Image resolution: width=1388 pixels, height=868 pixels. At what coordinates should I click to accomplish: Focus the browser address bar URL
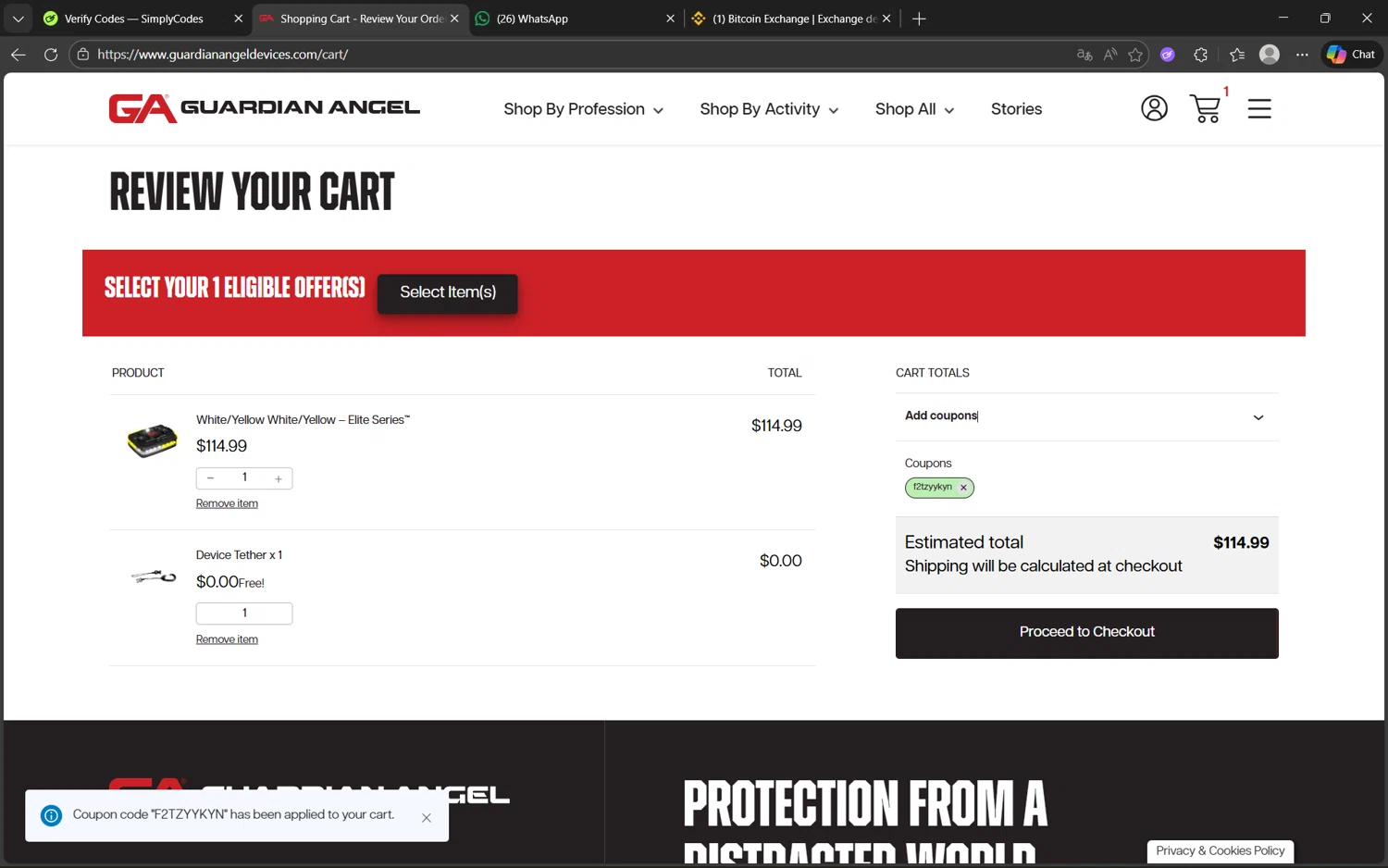tap(222, 55)
